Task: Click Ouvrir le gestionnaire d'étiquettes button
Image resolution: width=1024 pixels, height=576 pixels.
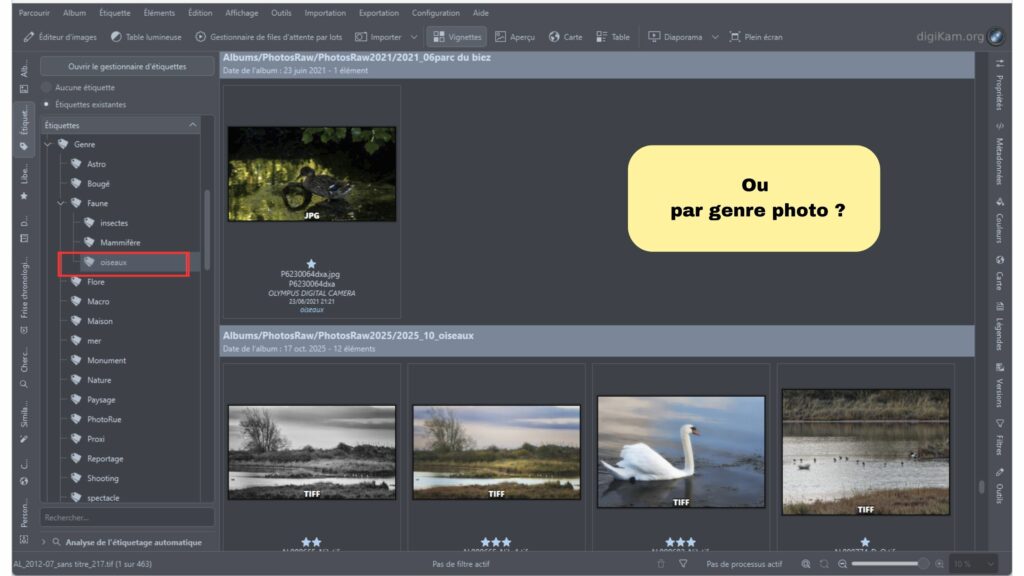Action: (x=127, y=66)
